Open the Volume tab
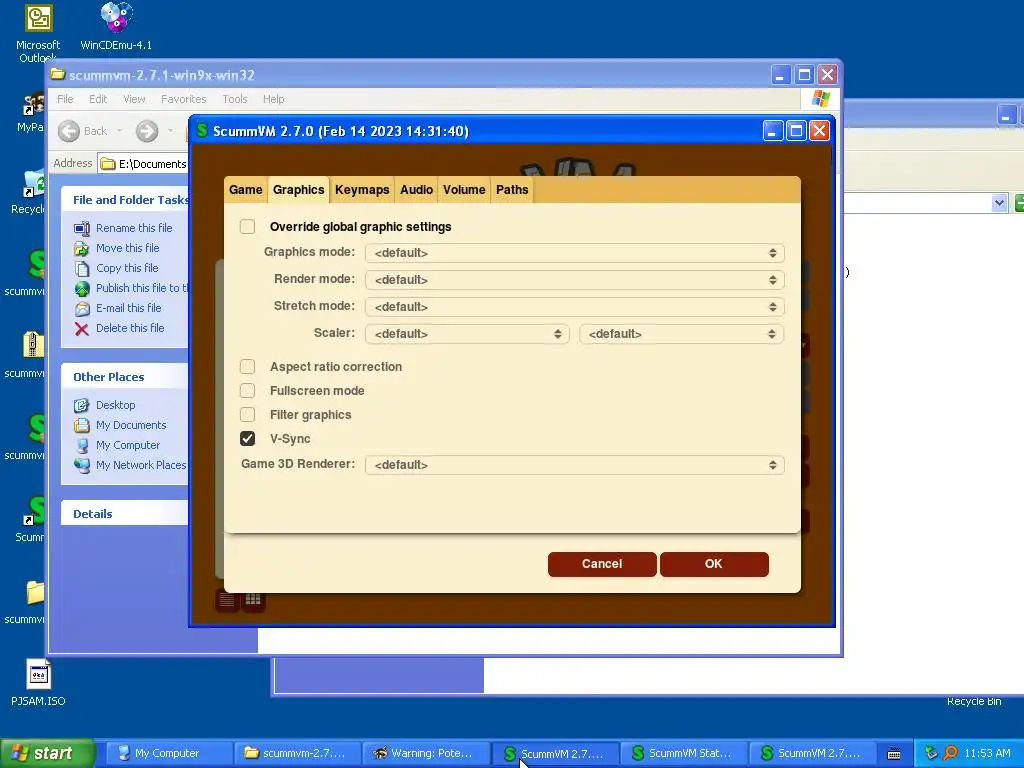Screen dimensions: 1024x768 [464, 190]
